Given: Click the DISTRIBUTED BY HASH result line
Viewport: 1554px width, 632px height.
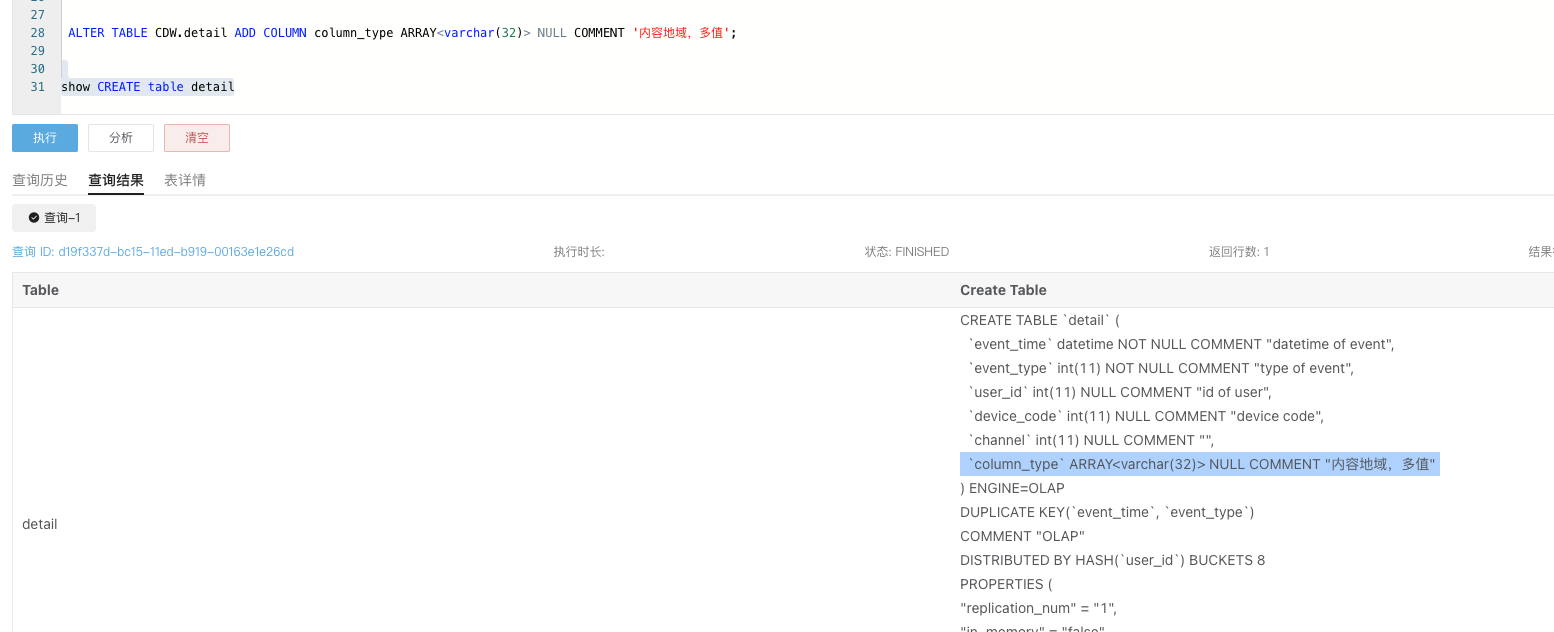Looking at the screenshot, I should 1112,560.
